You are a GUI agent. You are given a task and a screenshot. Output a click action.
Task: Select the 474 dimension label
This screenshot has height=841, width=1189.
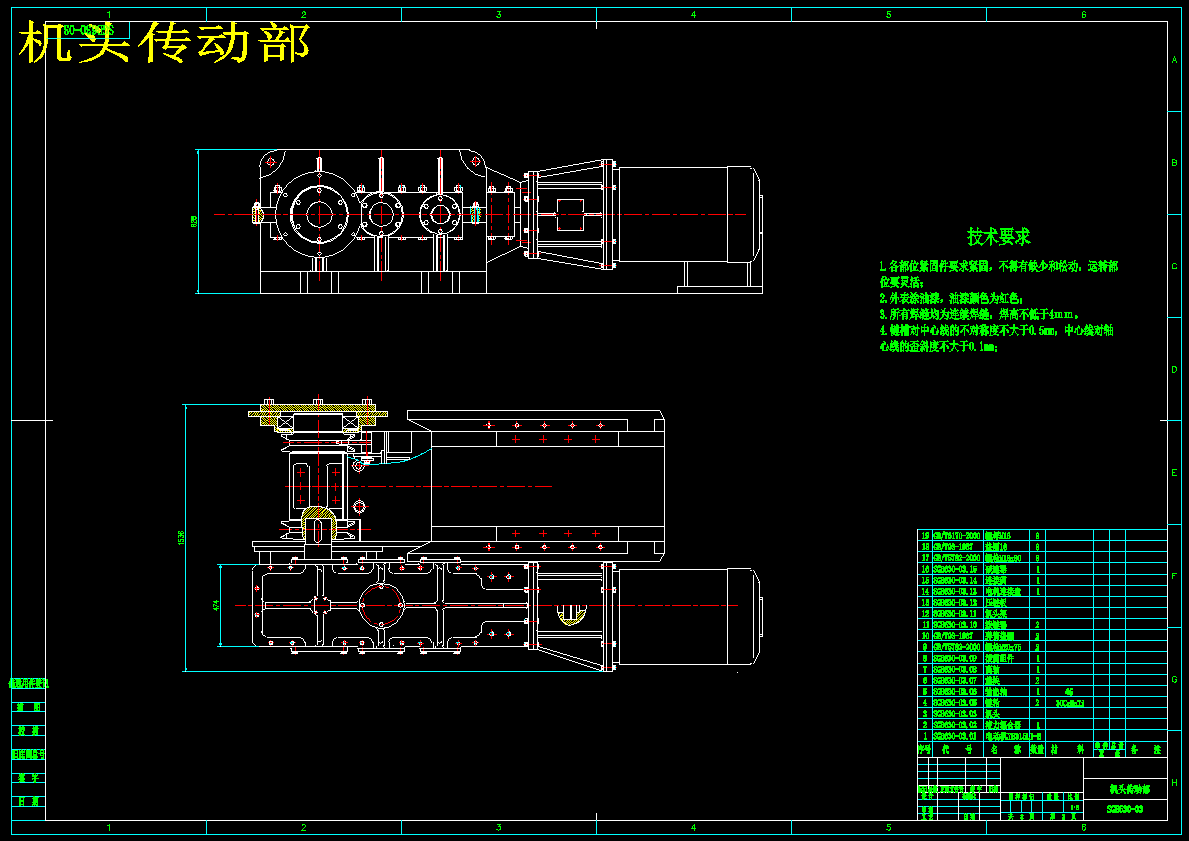[216, 605]
